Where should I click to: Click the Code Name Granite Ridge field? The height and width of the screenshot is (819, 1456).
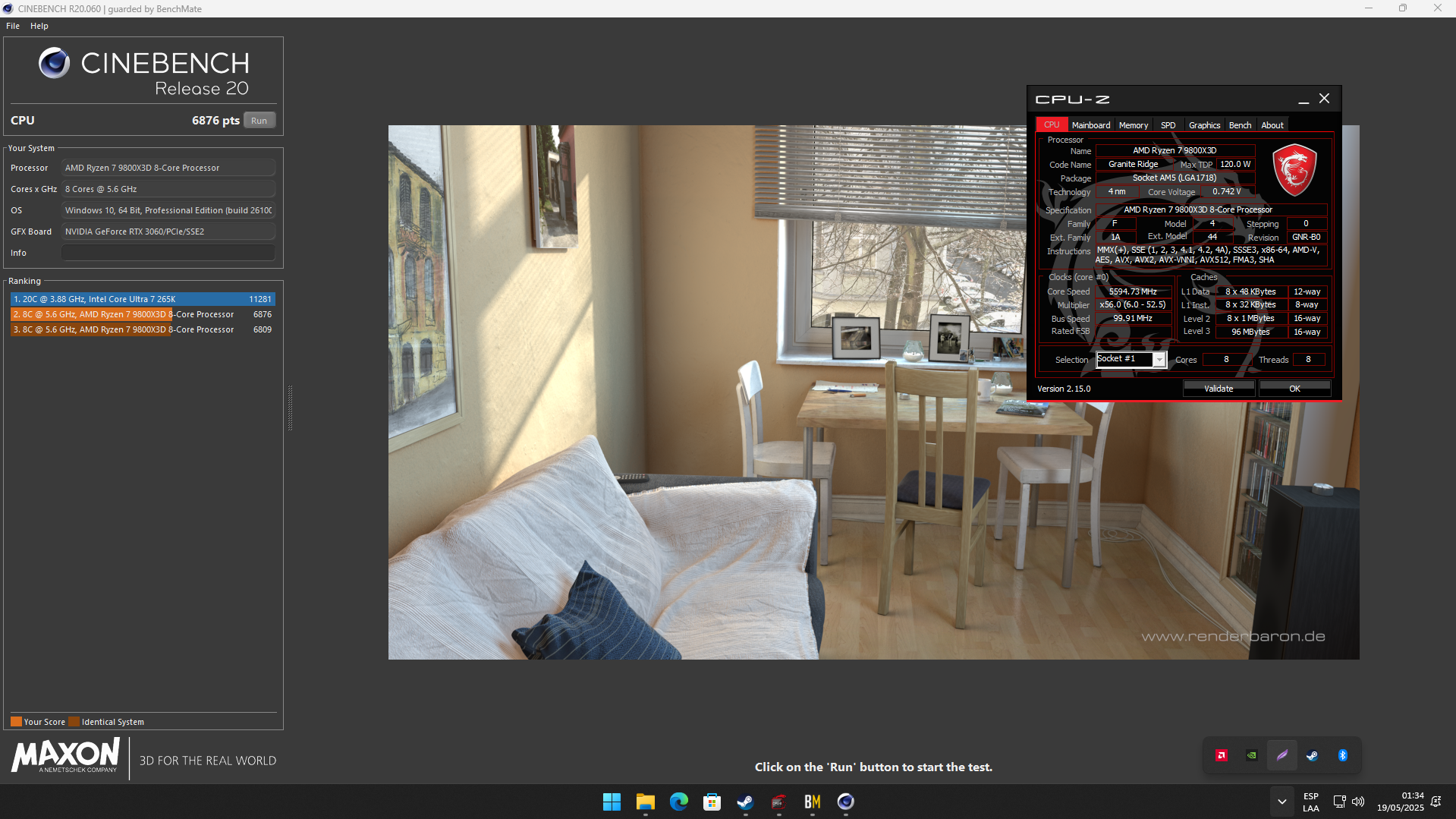tap(1133, 164)
